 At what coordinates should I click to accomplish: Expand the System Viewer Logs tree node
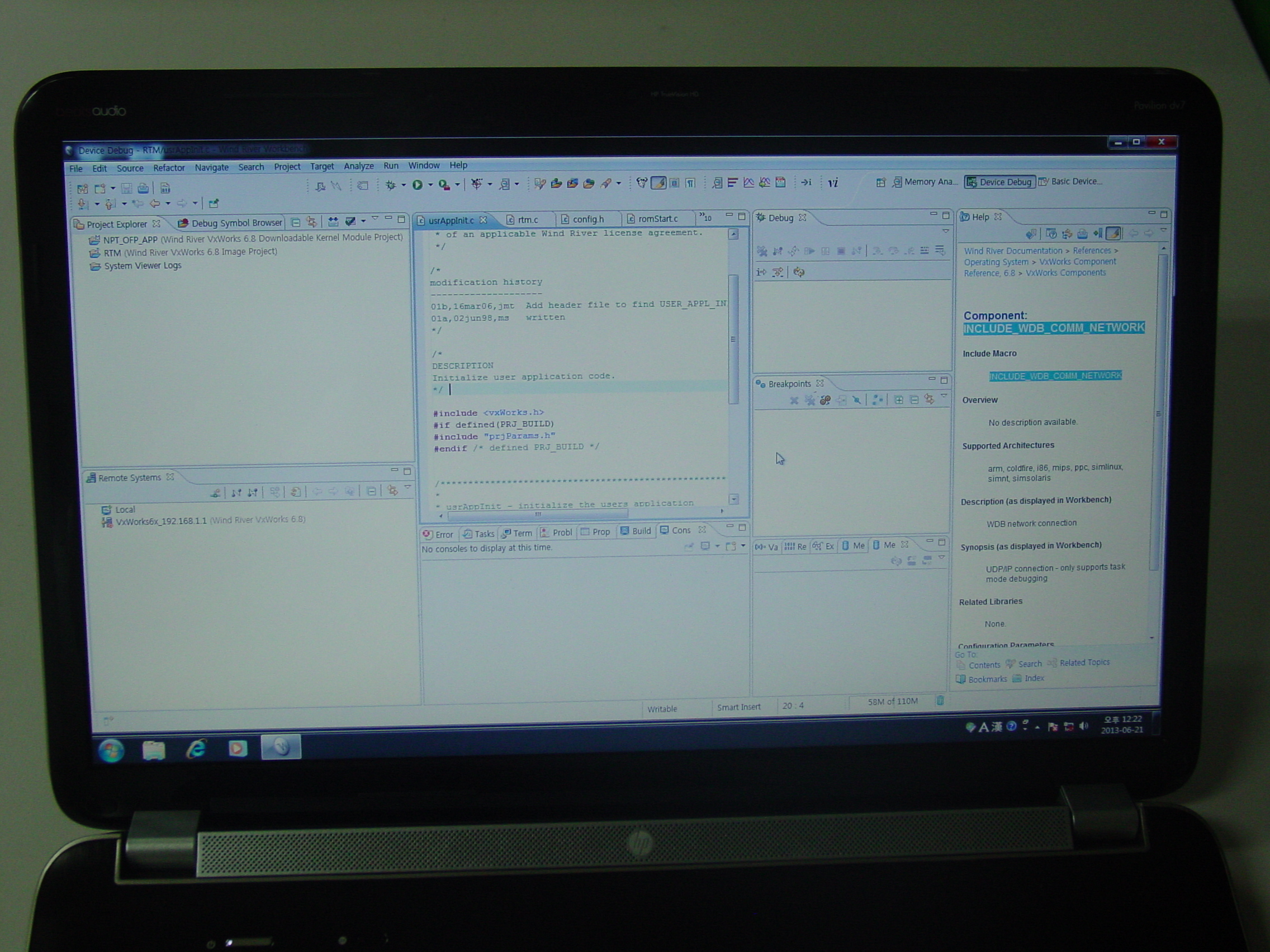[x=87, y=267]
